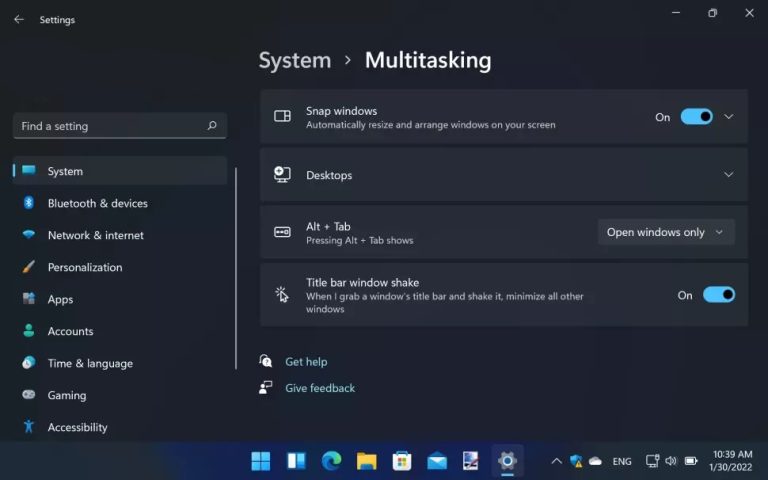This screenshot has height=480, width=768.
Task: Open the Alt + Tab dropdown
Action: [x=666, y=232]
